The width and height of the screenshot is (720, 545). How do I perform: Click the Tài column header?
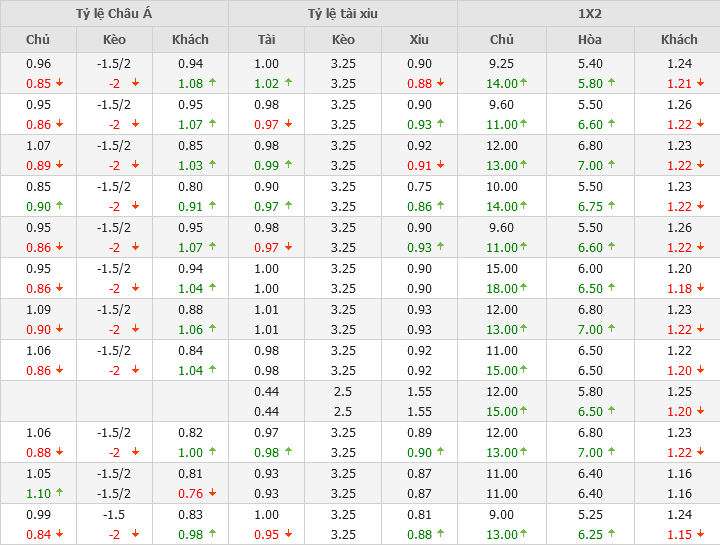pyautogui.click(x=267, y=40)
